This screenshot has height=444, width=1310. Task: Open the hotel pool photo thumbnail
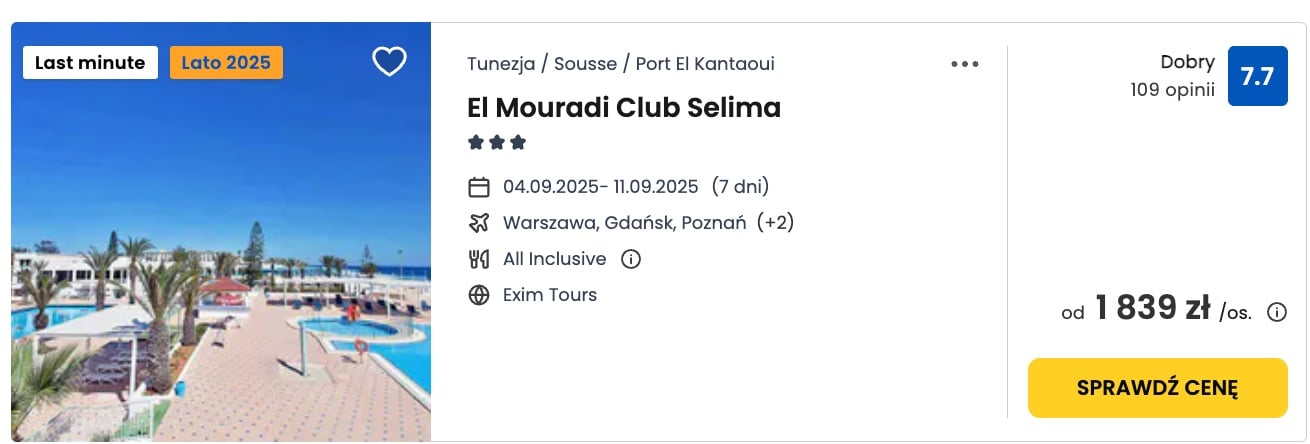(x=221, y=232)
